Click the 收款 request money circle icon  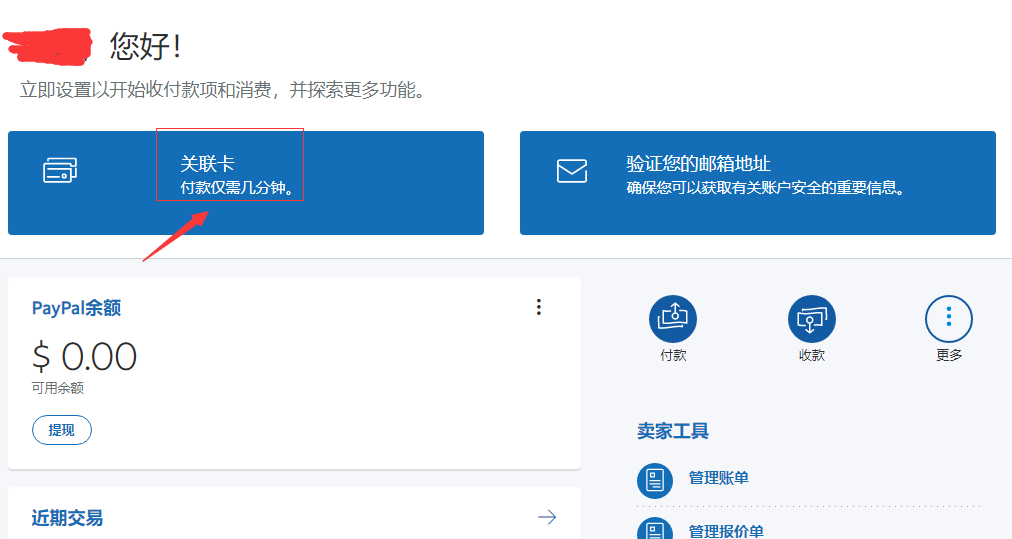pos(811,319)
